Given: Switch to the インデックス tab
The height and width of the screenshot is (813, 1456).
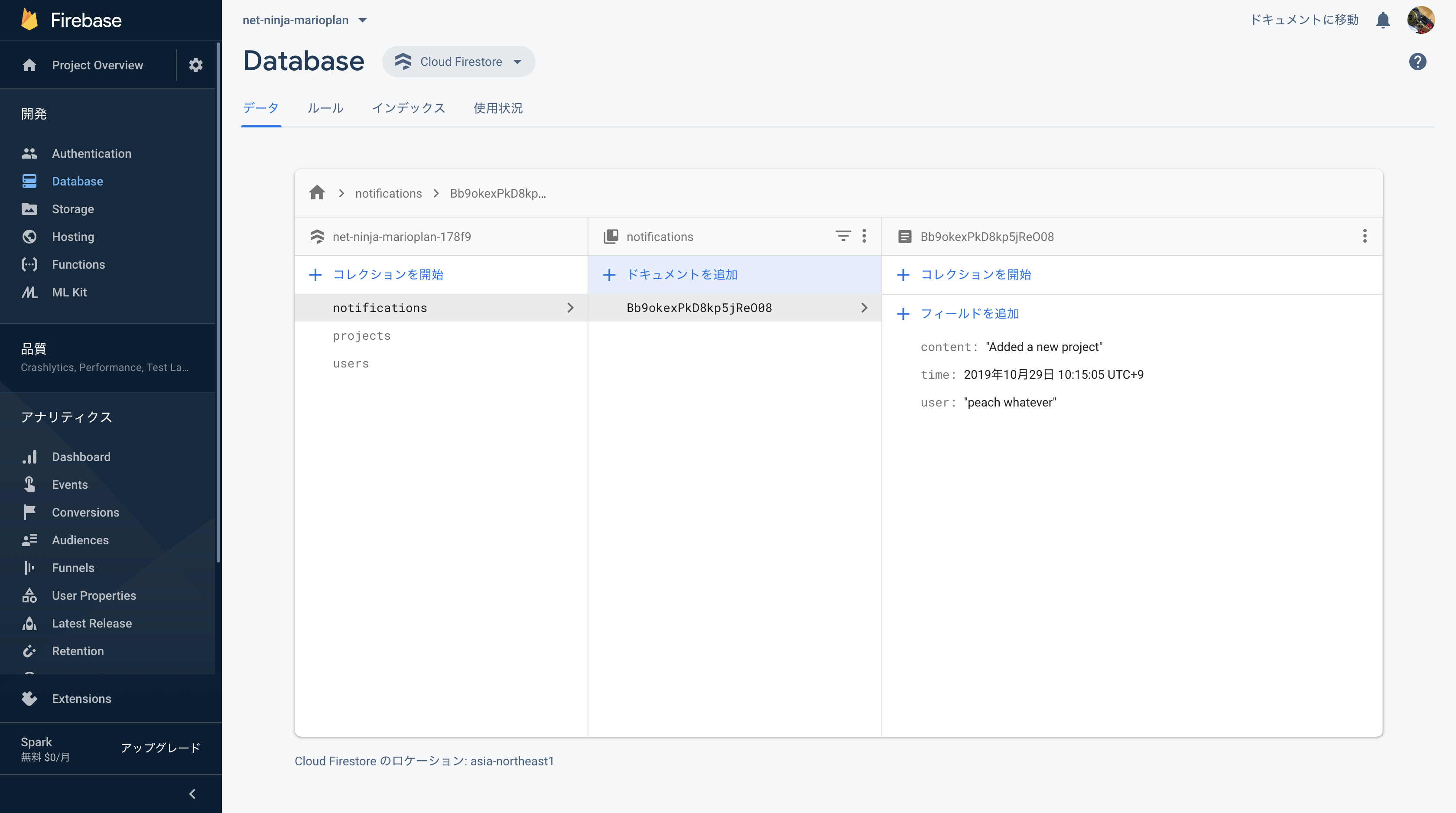Looking at the screenshot, I should pos(408,108).
